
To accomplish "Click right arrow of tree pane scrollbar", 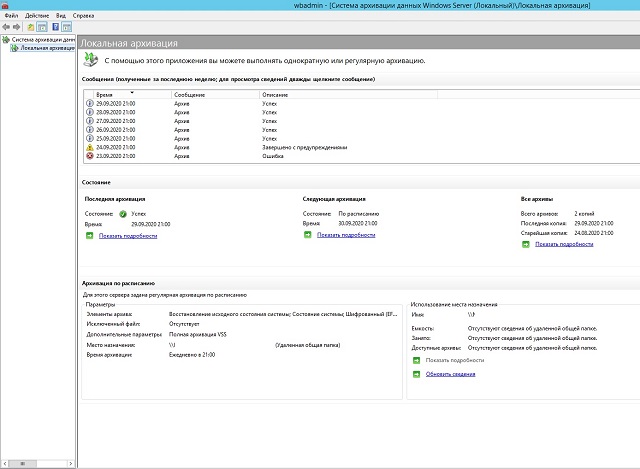I will pyautogui.click(x=71, y=464).
